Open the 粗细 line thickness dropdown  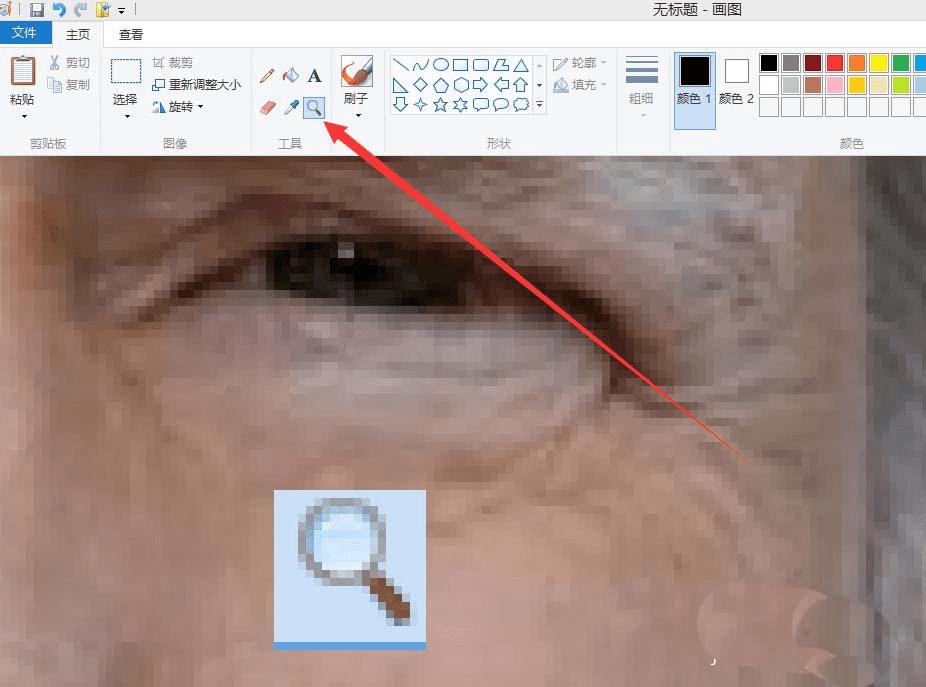[x=642, y=86]
